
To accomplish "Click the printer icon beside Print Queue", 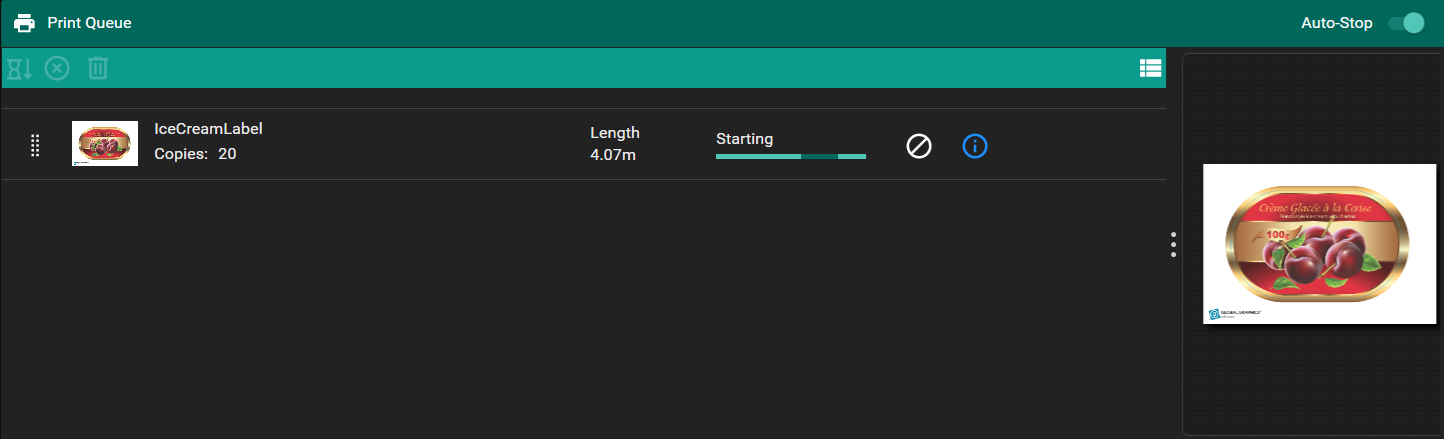I will point(24,23).
